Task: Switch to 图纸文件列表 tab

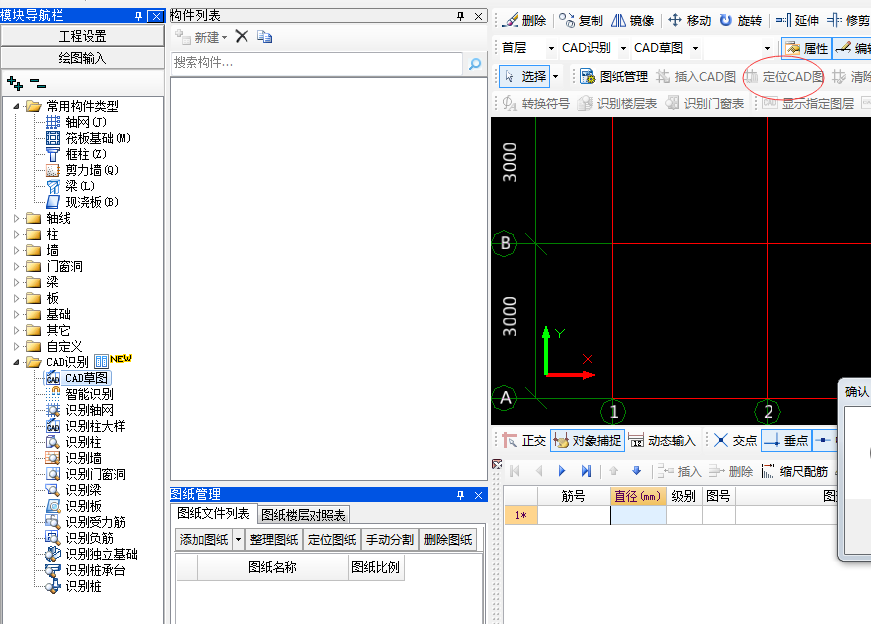Action: click(213, 513)
